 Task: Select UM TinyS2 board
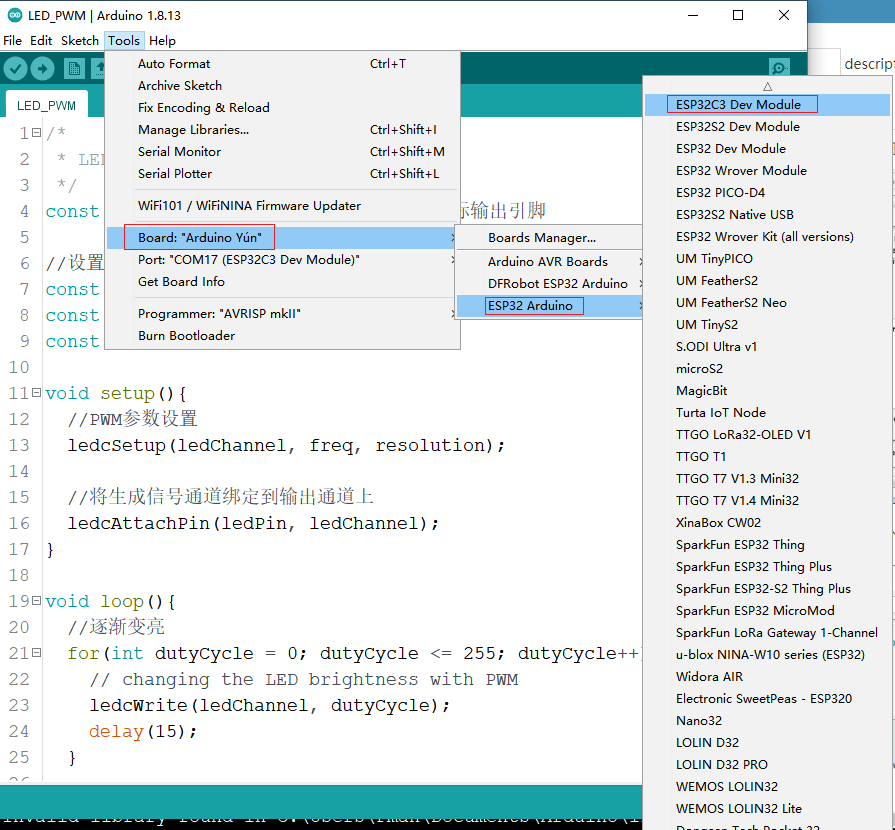pos(767,325)
